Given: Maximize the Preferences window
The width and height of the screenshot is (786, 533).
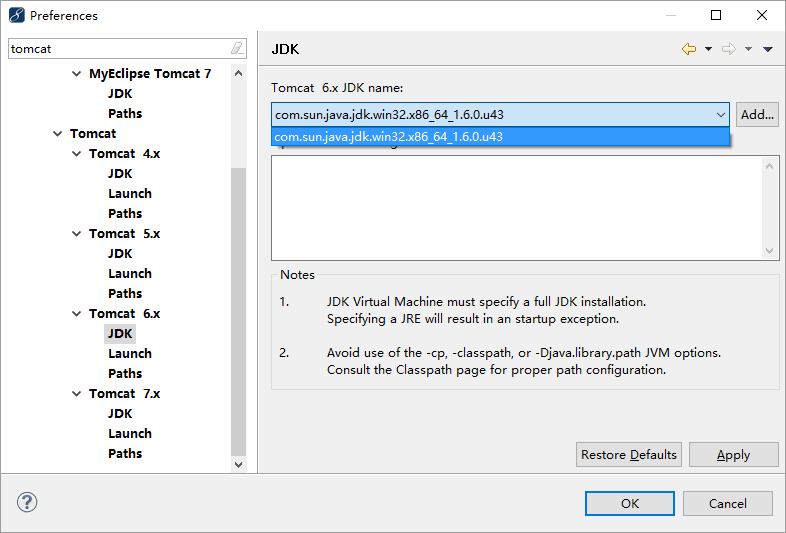Looking at the screenshot, I should point(716,15).
